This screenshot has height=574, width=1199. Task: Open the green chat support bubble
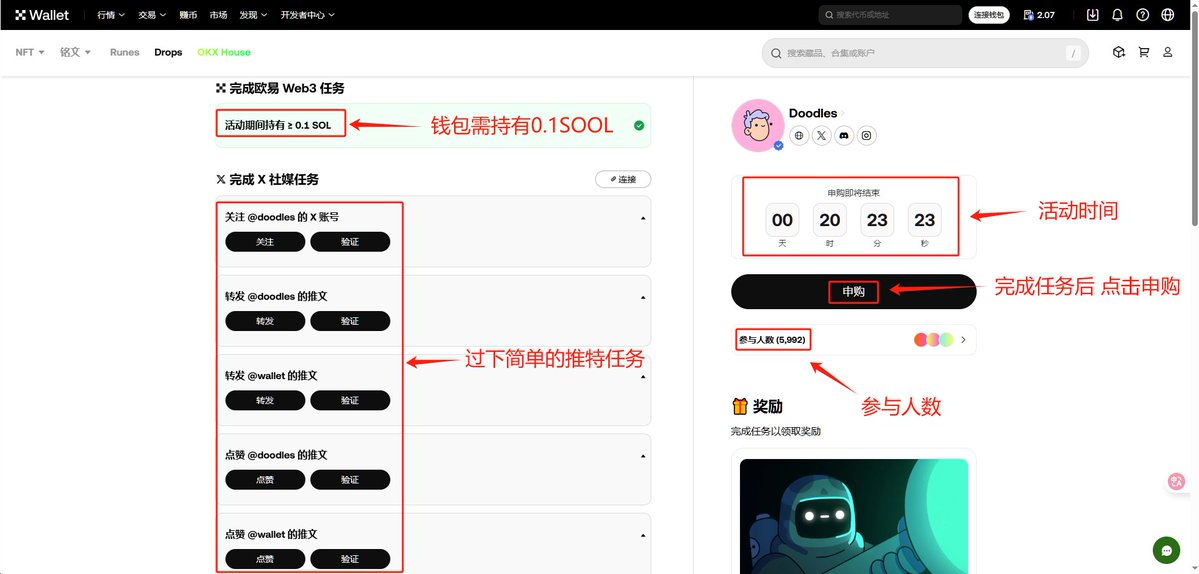click(x=1166, y=550)
